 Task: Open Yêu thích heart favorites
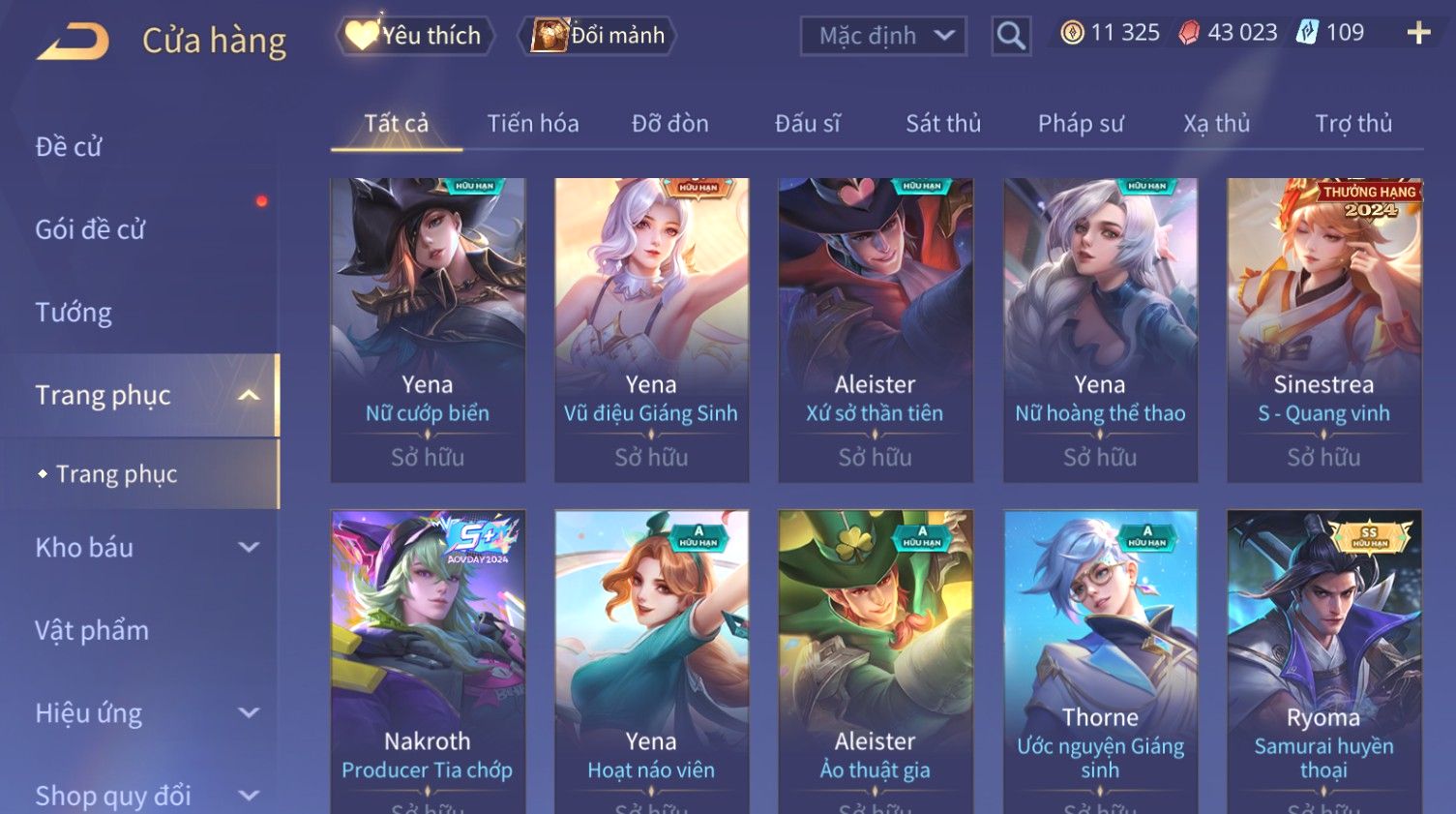tap(414, 36)
